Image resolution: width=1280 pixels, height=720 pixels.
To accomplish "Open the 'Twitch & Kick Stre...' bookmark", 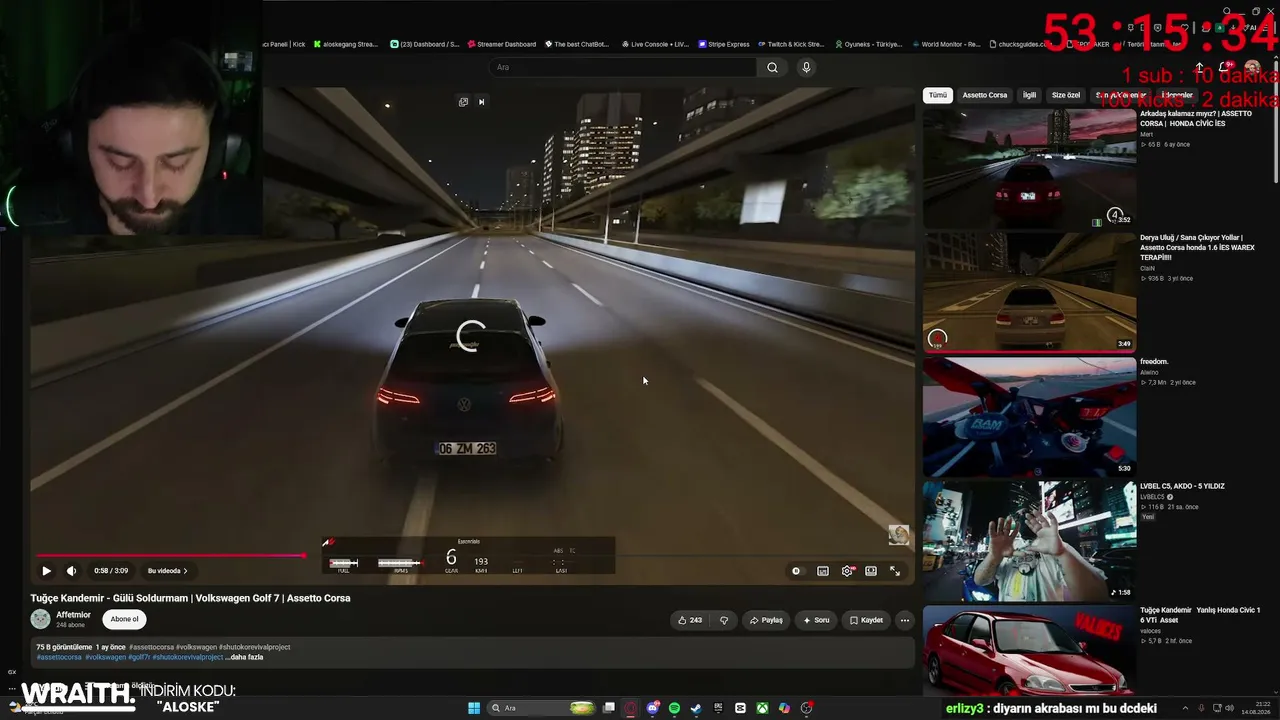I will [791, 44].
